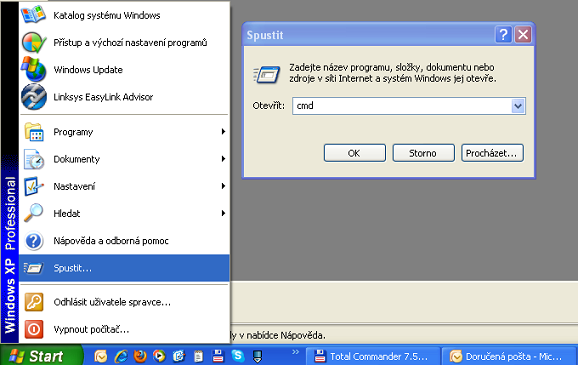Screen dimensions: 578x365
Task: Open Nápověda a odborná pomoc
Action: coord(124,241)
